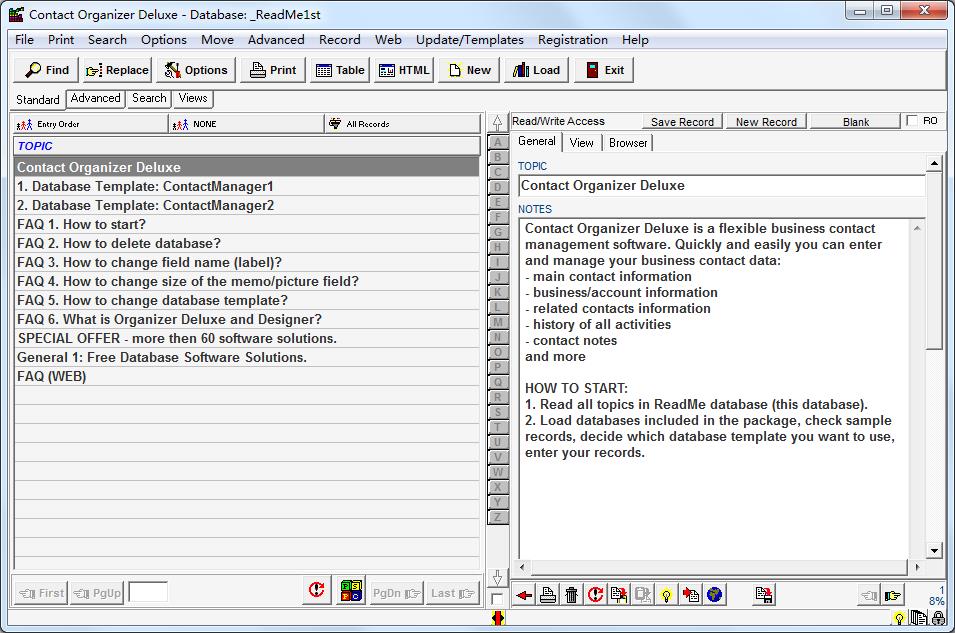Tick the checkbox below the alphabet bar
The width and height of the screenshot is (955, 633).
[x=497, y=598]
